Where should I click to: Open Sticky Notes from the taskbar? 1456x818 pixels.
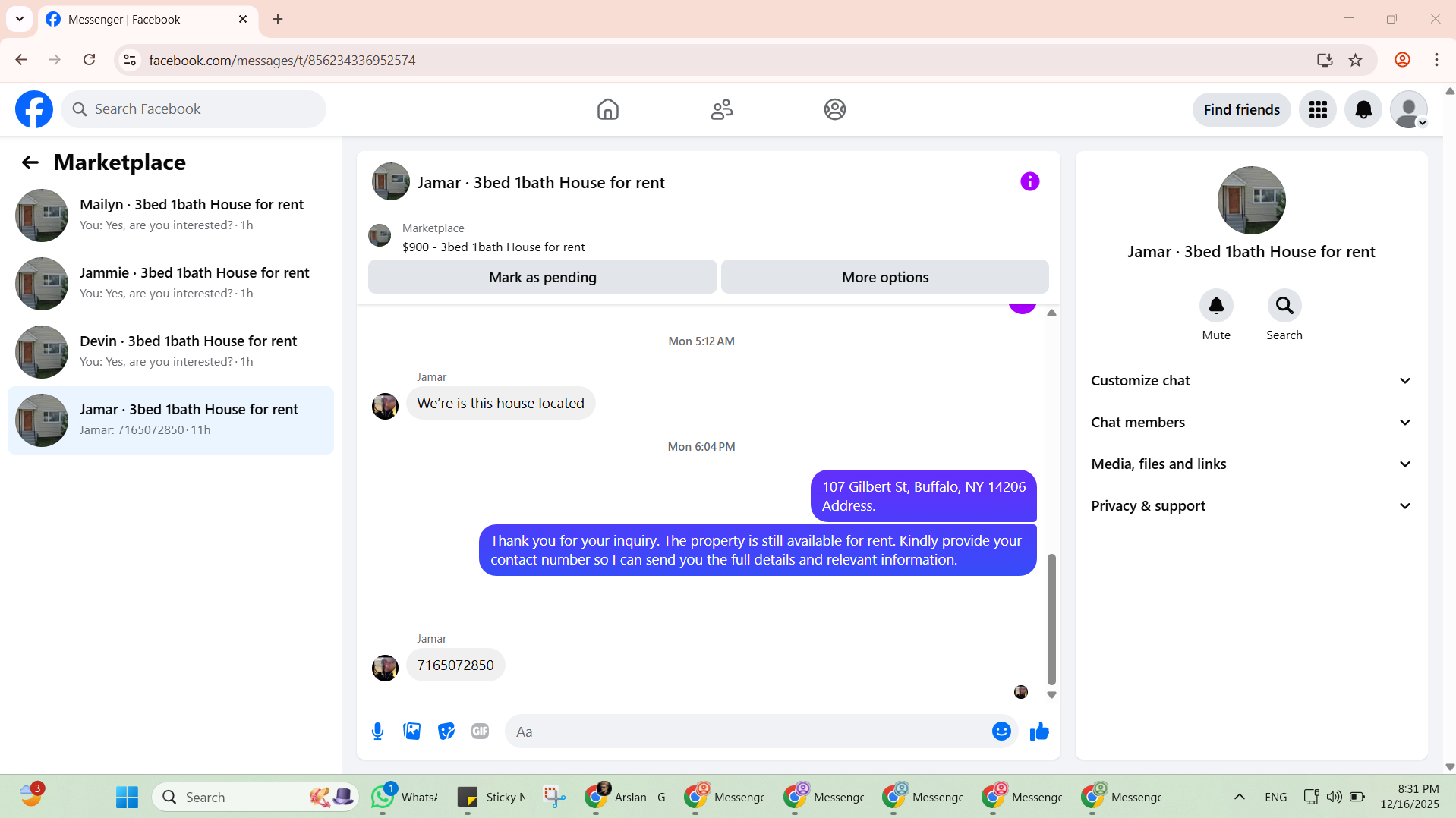click(491, 797)
